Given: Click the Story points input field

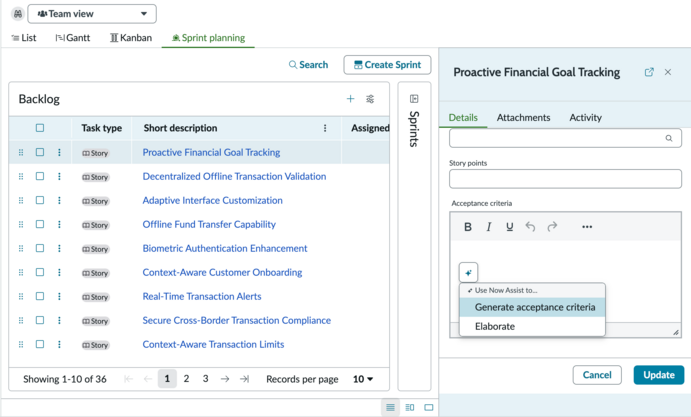Looking at the screenshot, I should (565, 179).
